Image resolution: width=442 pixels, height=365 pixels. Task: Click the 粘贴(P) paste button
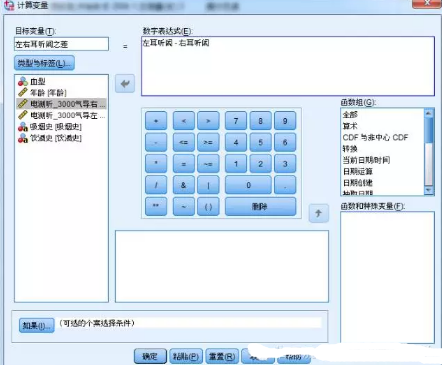[186, 356]
